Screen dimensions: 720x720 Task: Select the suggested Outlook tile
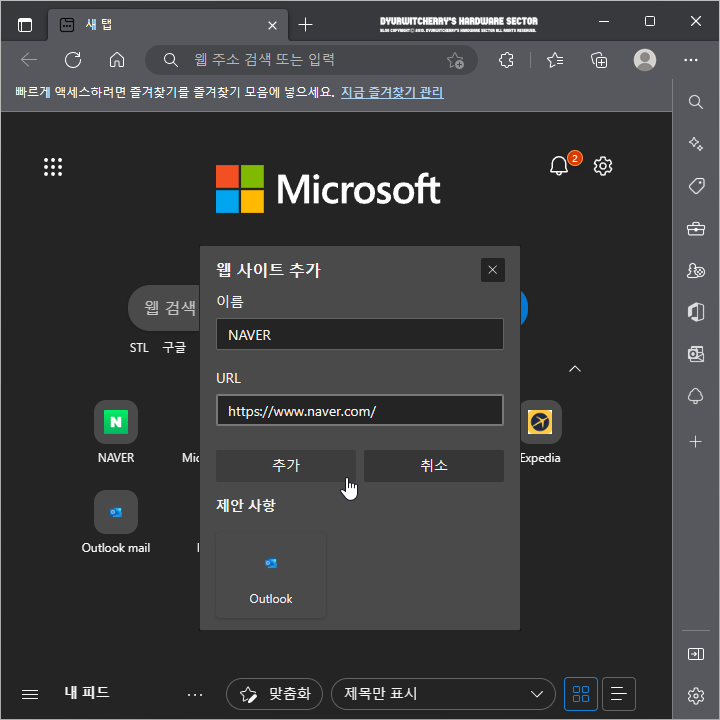[x=271, y=575]
